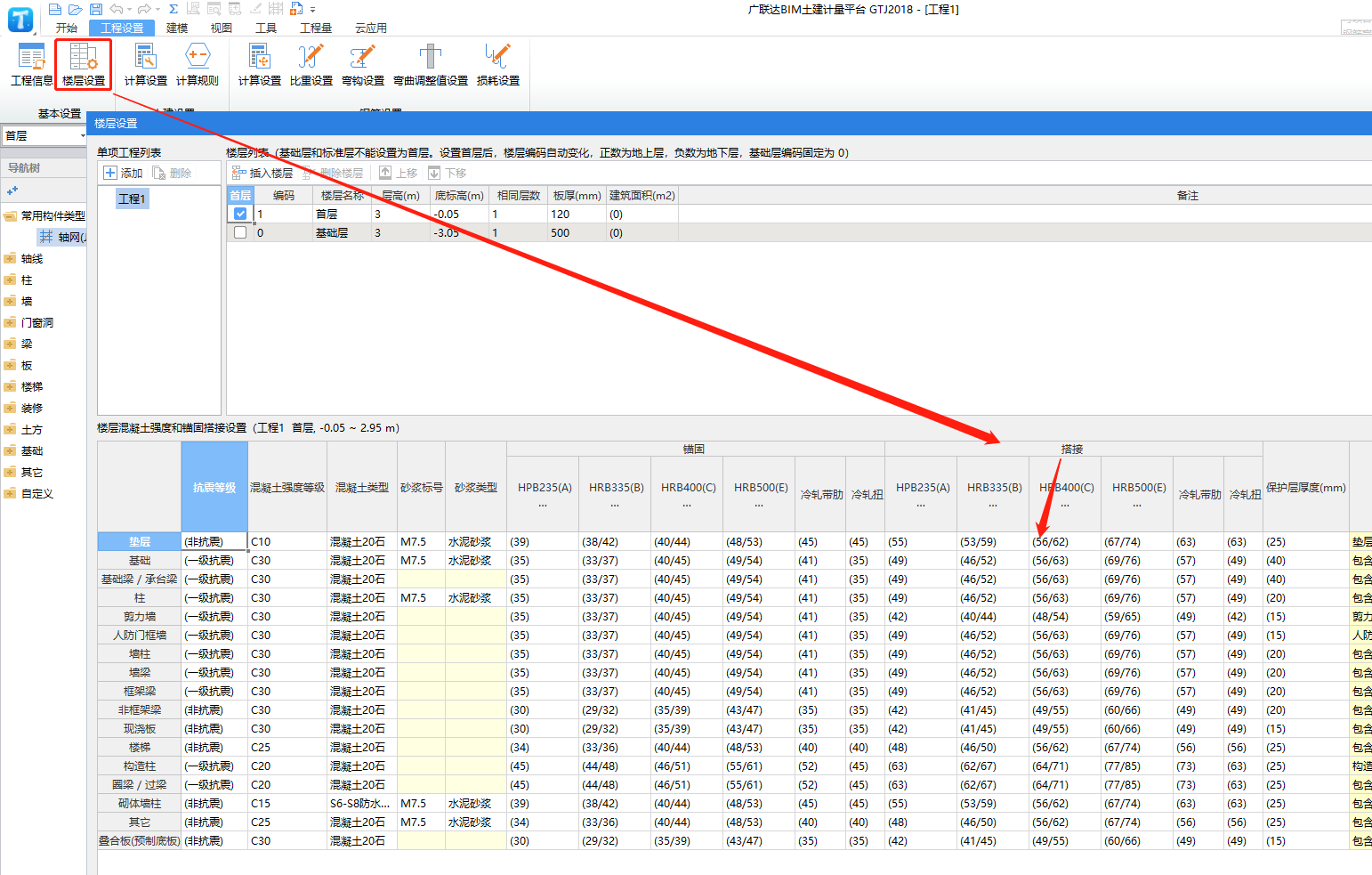Image resolution: width=1372 pixels, height=875 pixels.
Task: Expand the 土方 tree node
Action: 11,429
